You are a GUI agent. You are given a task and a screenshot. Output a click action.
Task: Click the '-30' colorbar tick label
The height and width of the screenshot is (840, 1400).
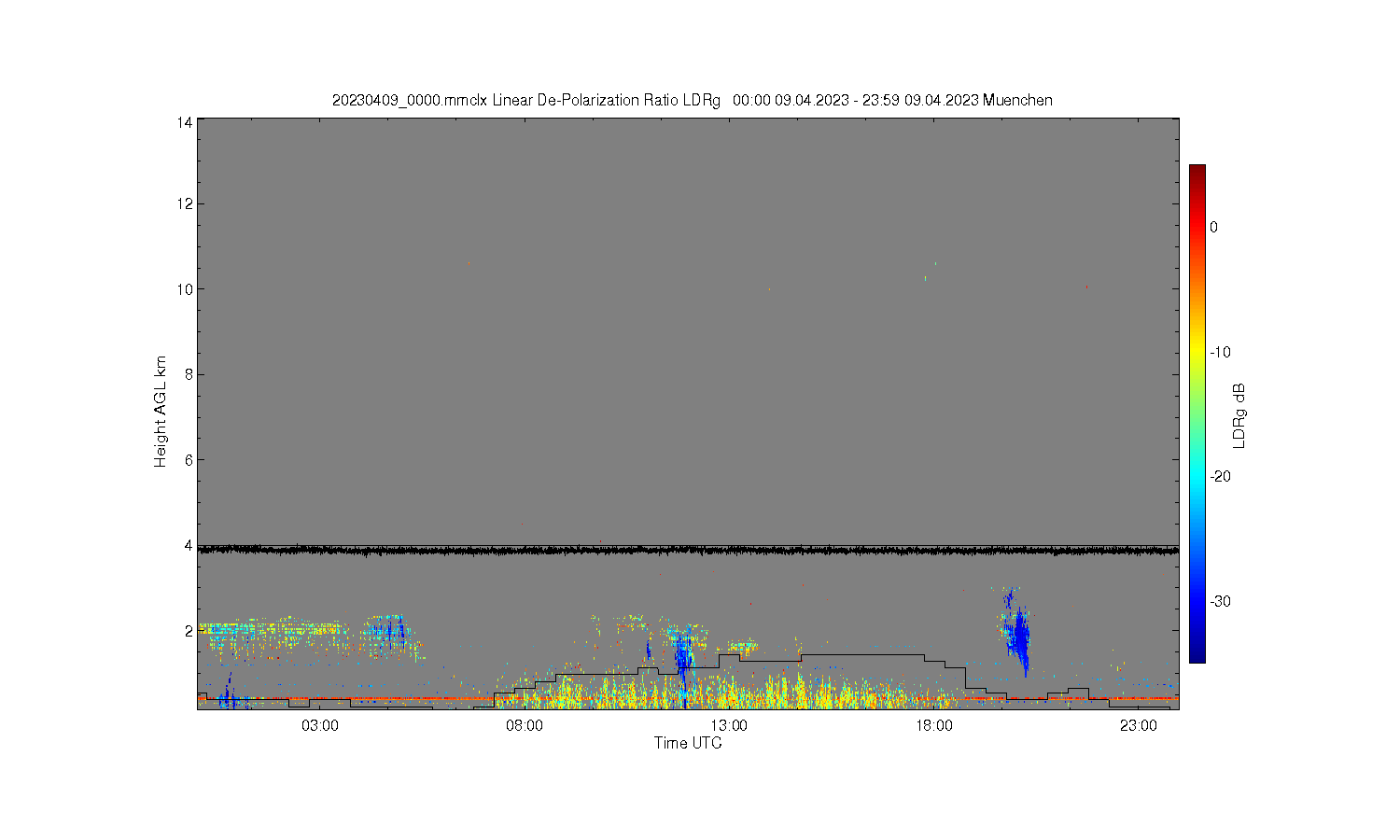pyautogui.click(x=1220, y=601)
